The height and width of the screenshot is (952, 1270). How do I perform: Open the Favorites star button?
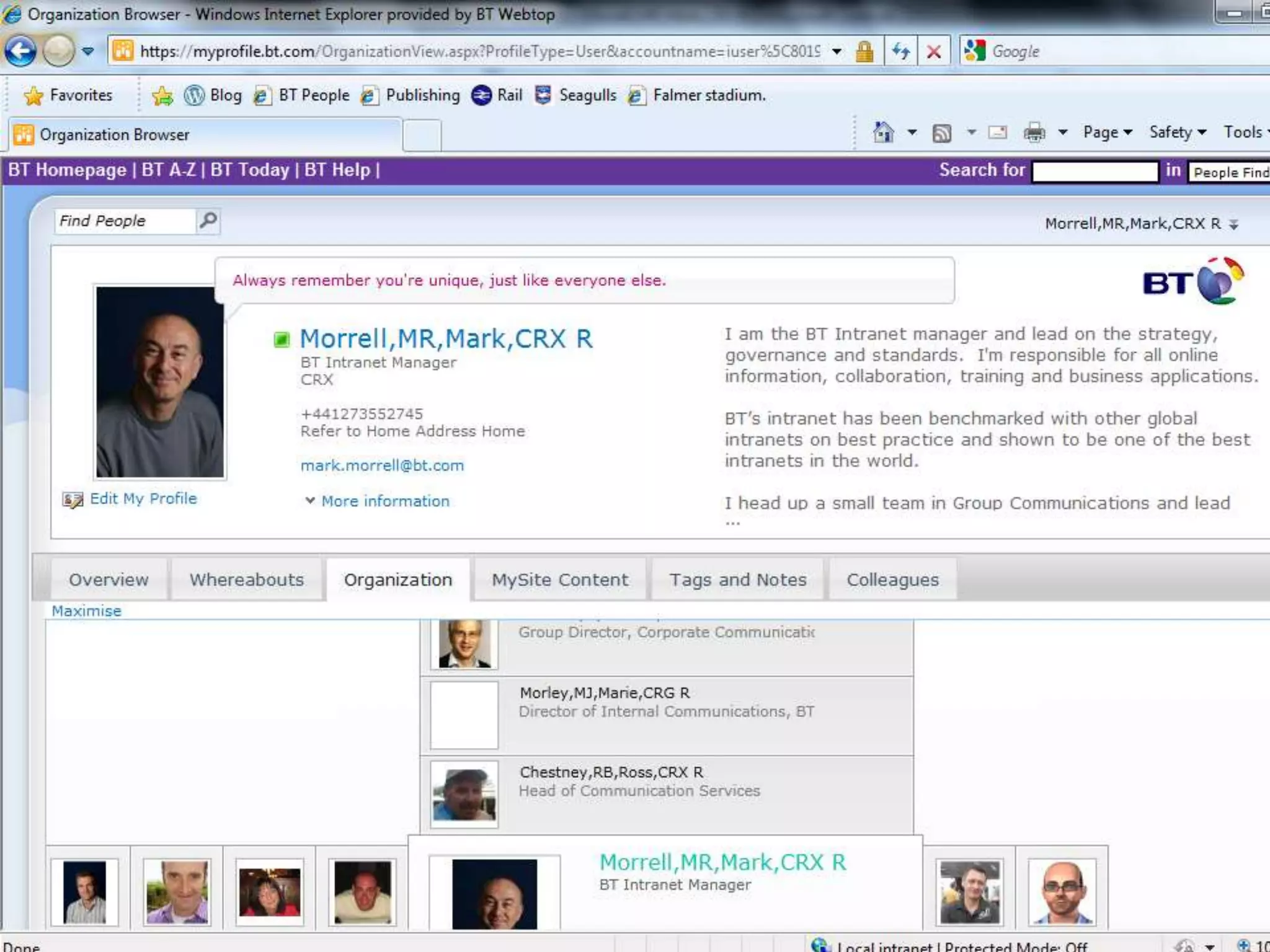point(68,95)
